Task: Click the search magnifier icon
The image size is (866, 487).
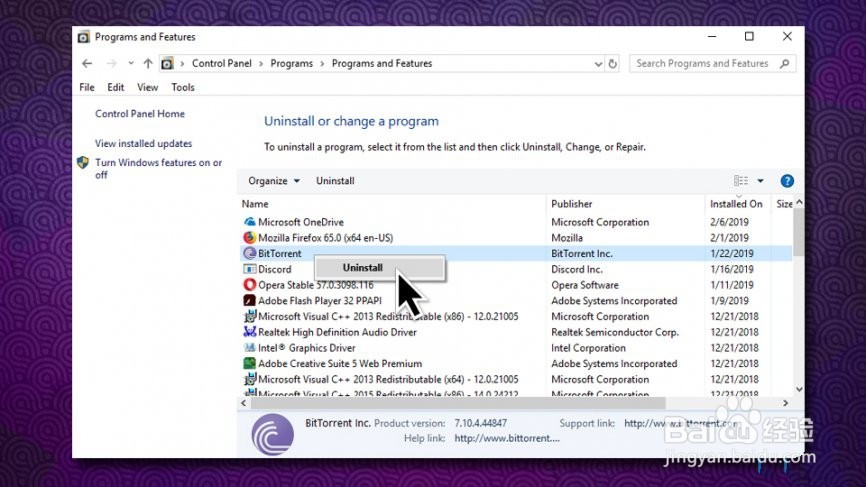Action: point(784,63)
